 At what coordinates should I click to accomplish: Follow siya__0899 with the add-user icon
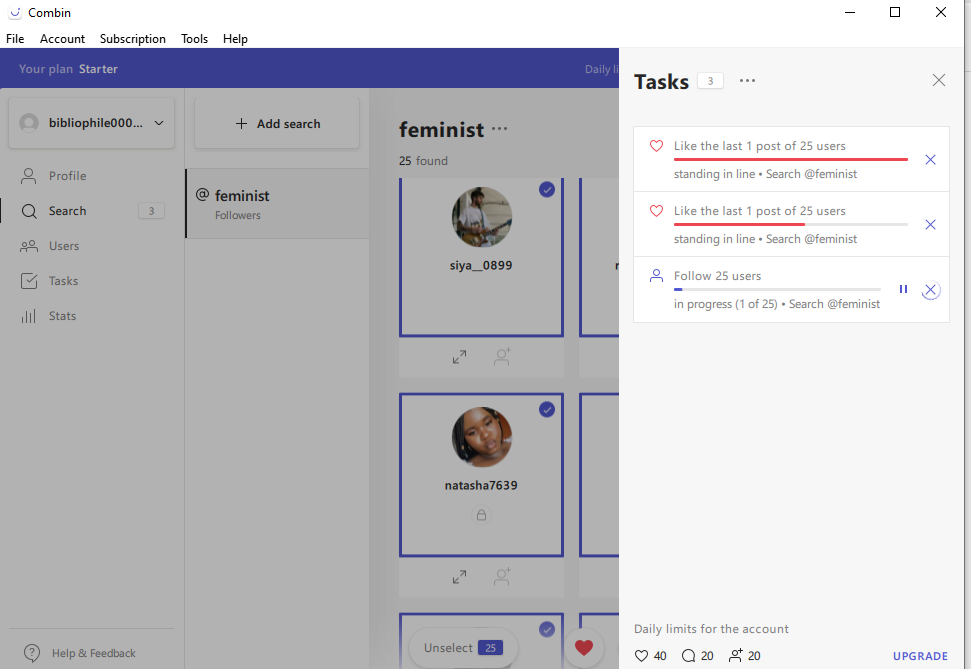coord(502,357)
